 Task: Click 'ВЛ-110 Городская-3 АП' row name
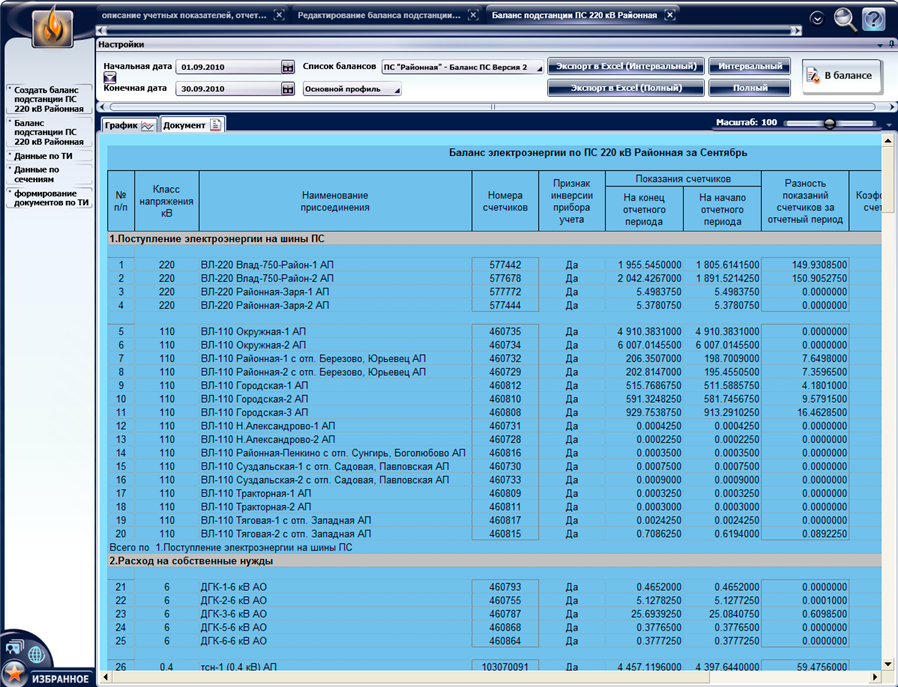(254, 412)
